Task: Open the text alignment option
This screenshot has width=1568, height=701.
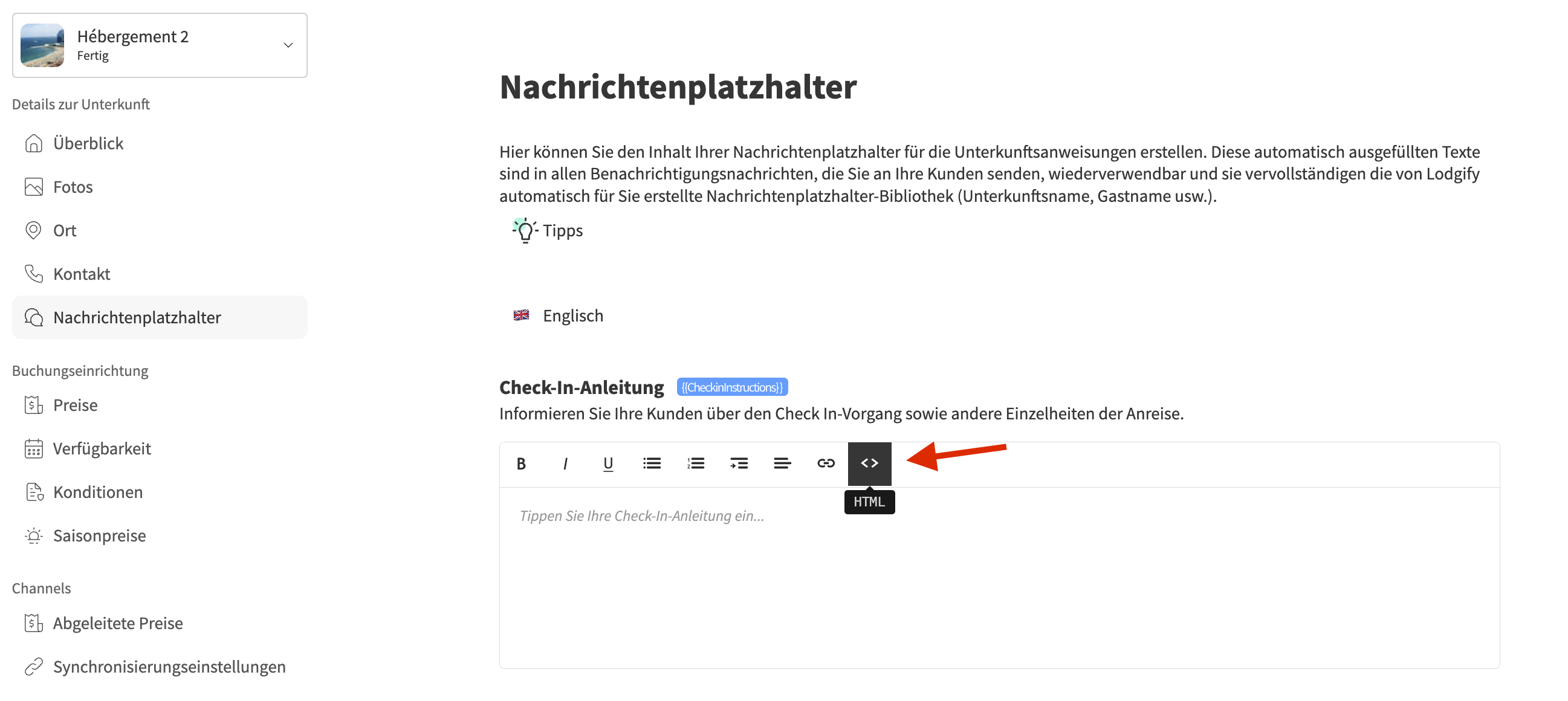Action: [782, 464]
